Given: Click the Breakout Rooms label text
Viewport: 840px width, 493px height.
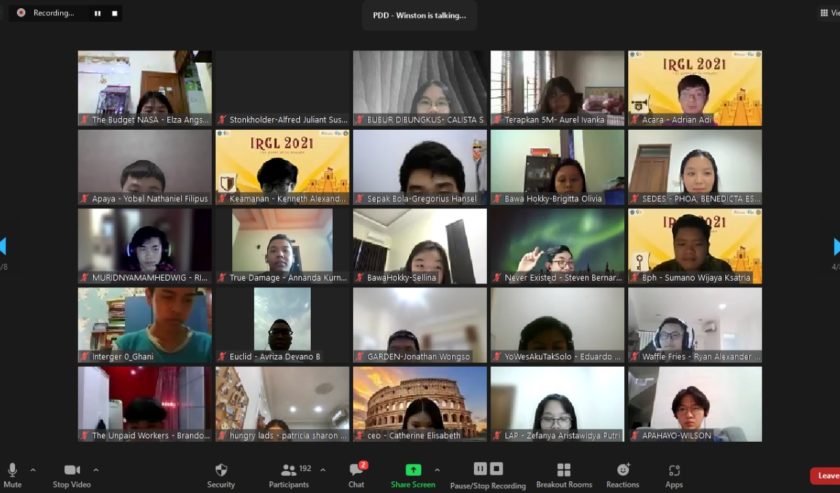Looking at the screenshot, I should coord(564,484).
